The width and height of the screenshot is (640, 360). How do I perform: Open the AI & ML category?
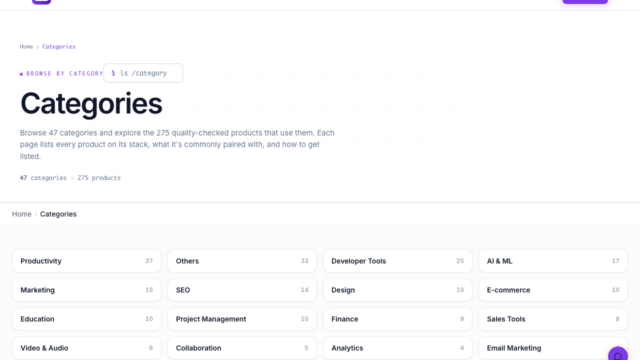(553, 261)
